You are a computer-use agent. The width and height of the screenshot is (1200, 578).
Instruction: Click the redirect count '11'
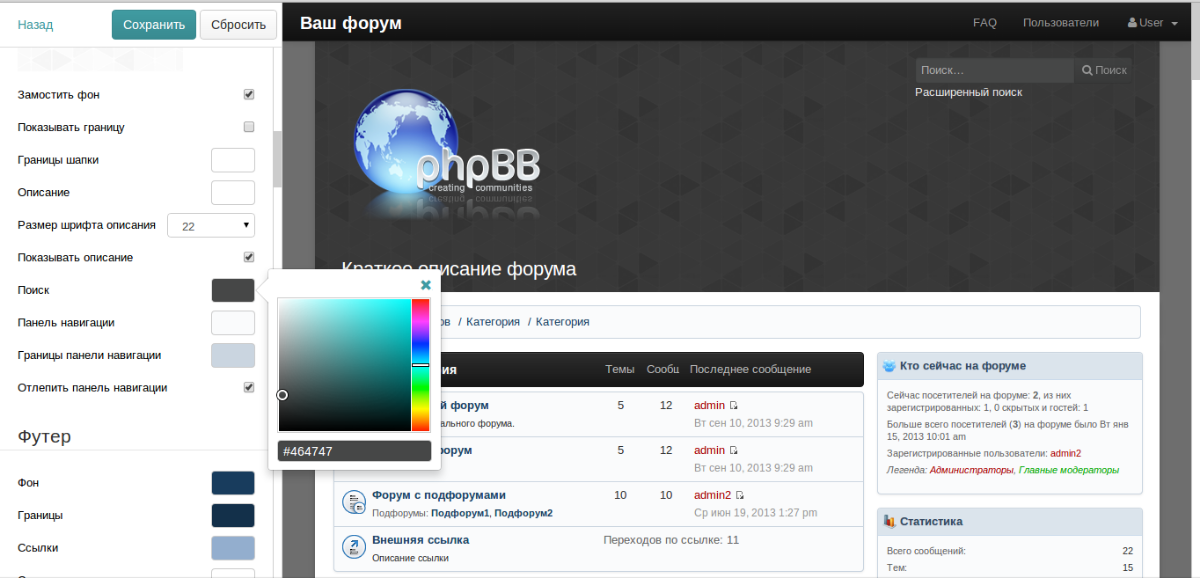pyautogui.click(x=733, y=540)
